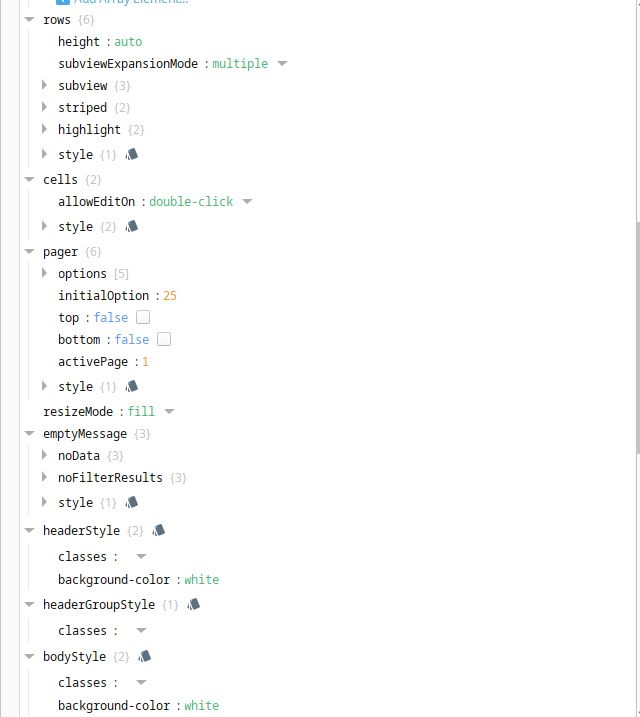The image size is (640, 717).
Task: Enable the pager bottom checkbox
Action: point(164,339)
